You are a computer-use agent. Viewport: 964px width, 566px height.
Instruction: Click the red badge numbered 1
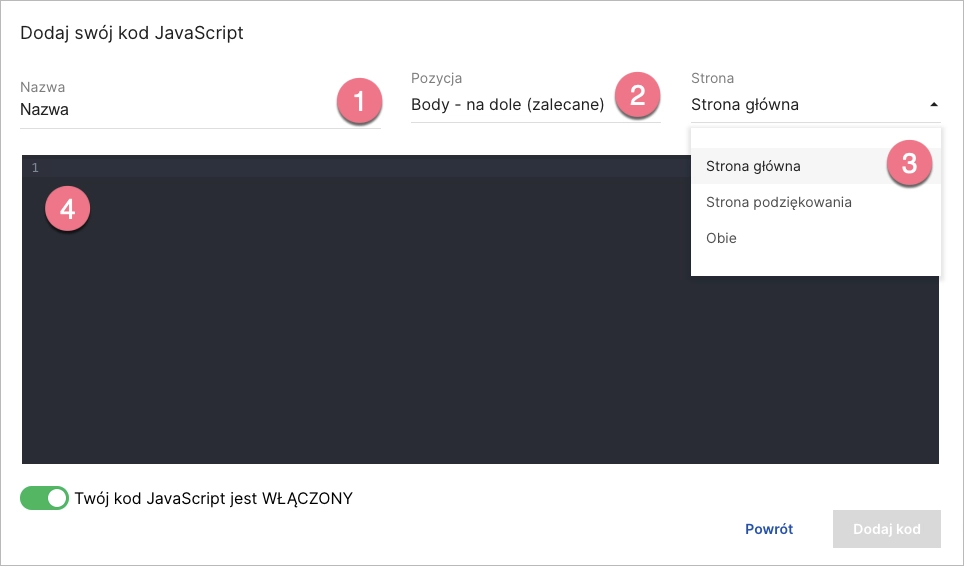359,102
